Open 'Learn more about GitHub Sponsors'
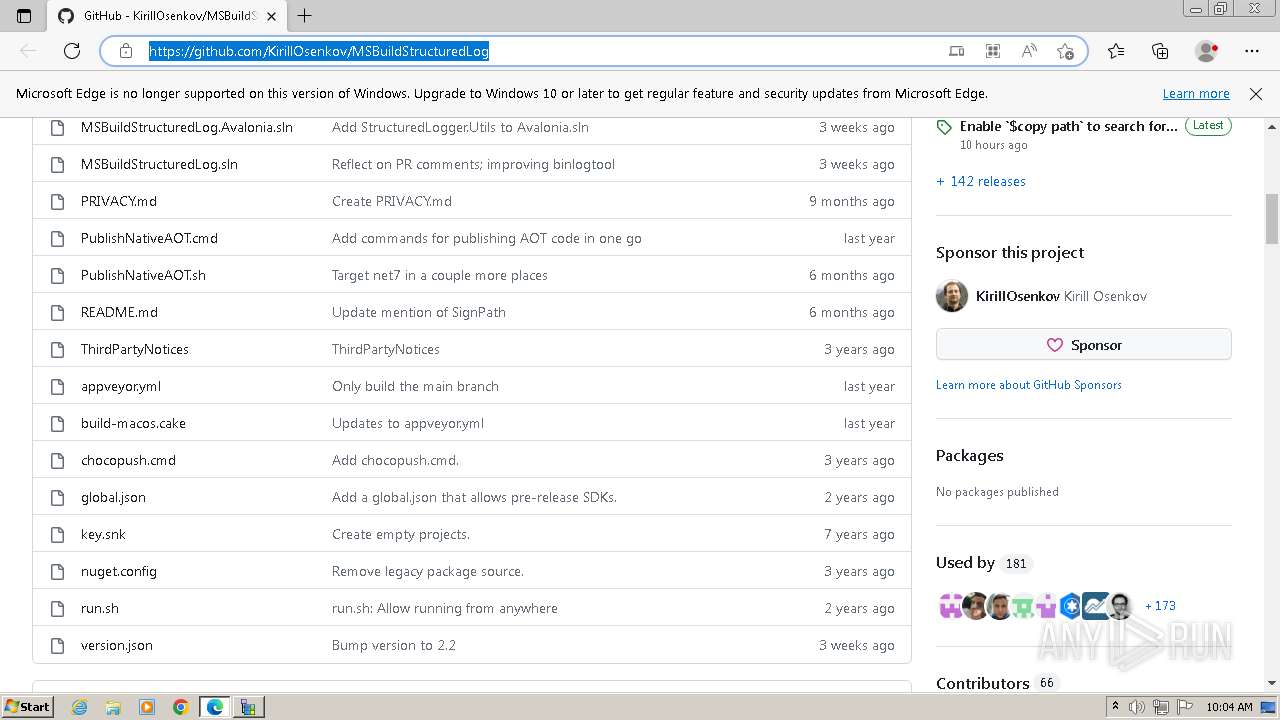1280x720 pixels. [x=1029, y=384]
